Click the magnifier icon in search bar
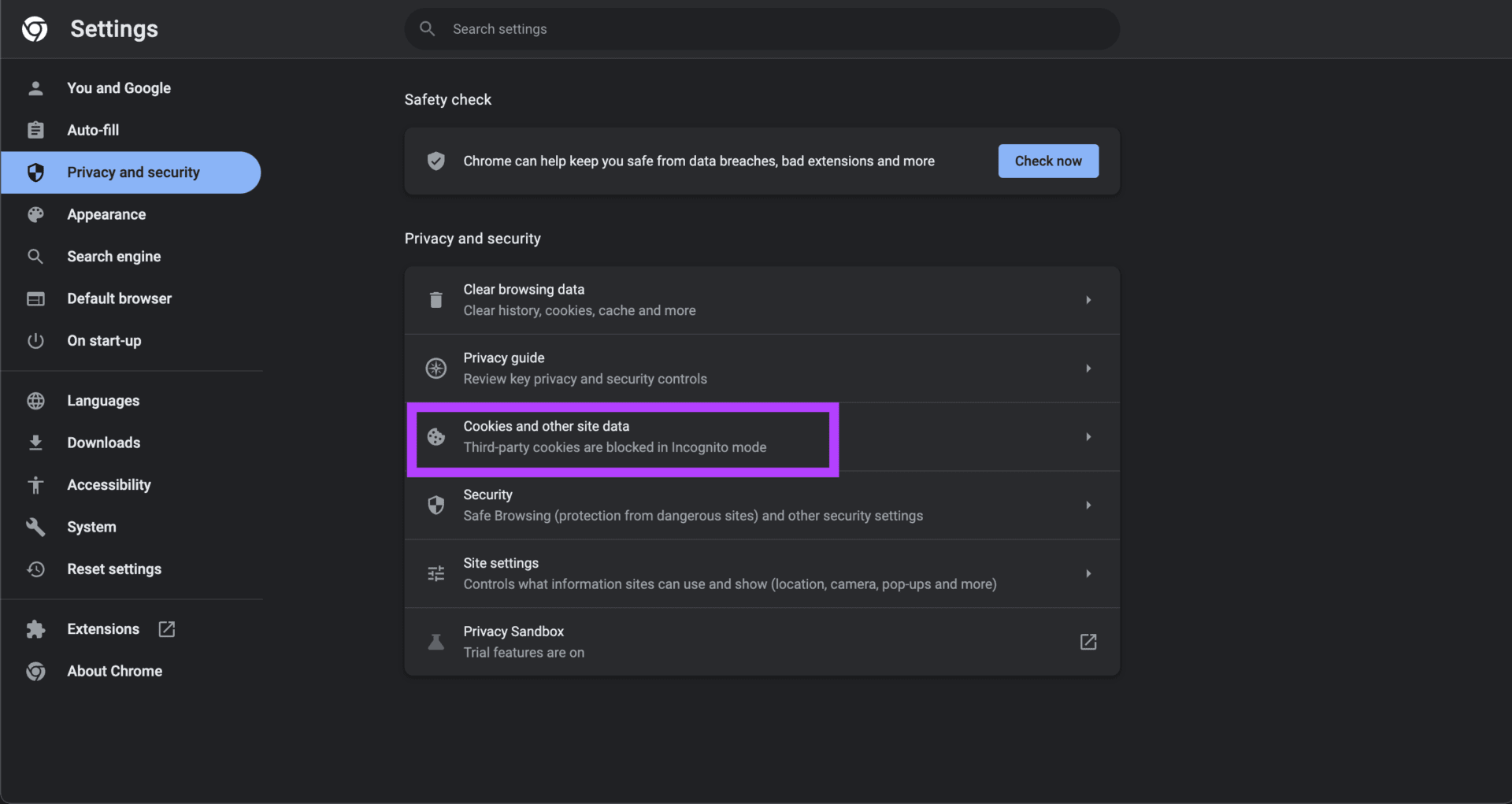This screenshot has height=804, width=1512. point(427,29)
